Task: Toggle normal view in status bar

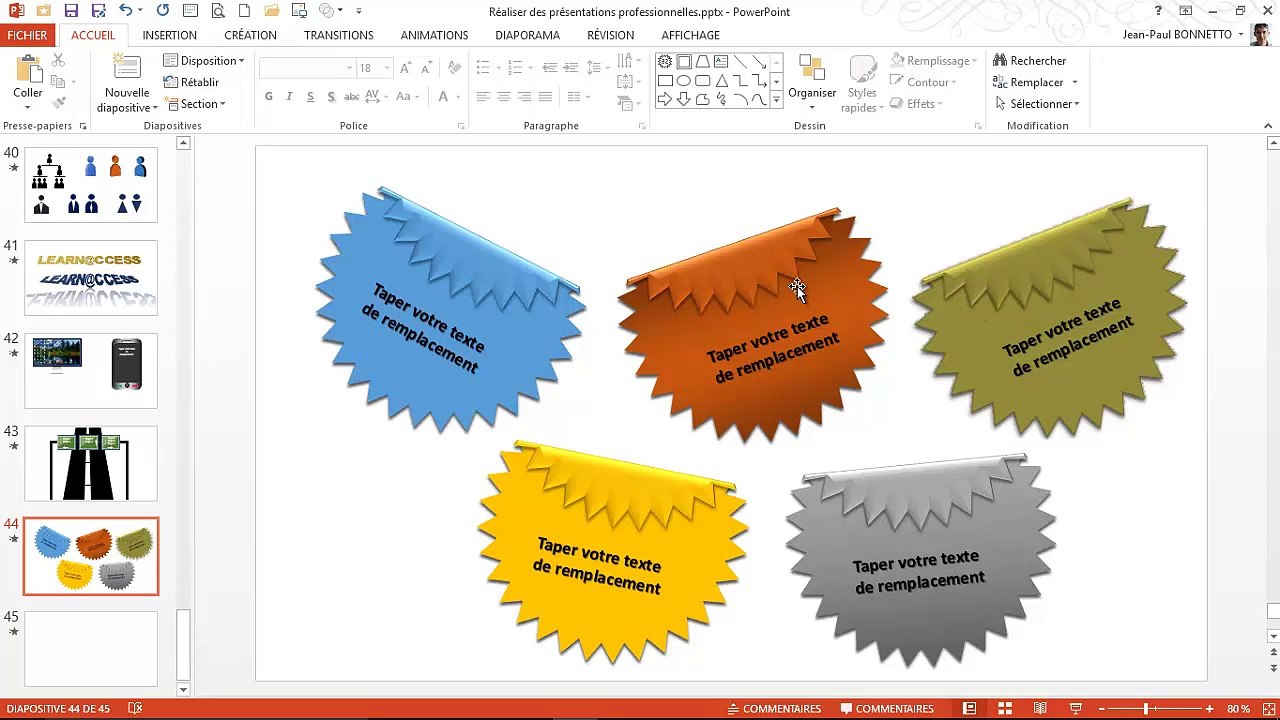Action: pos(969,708)
